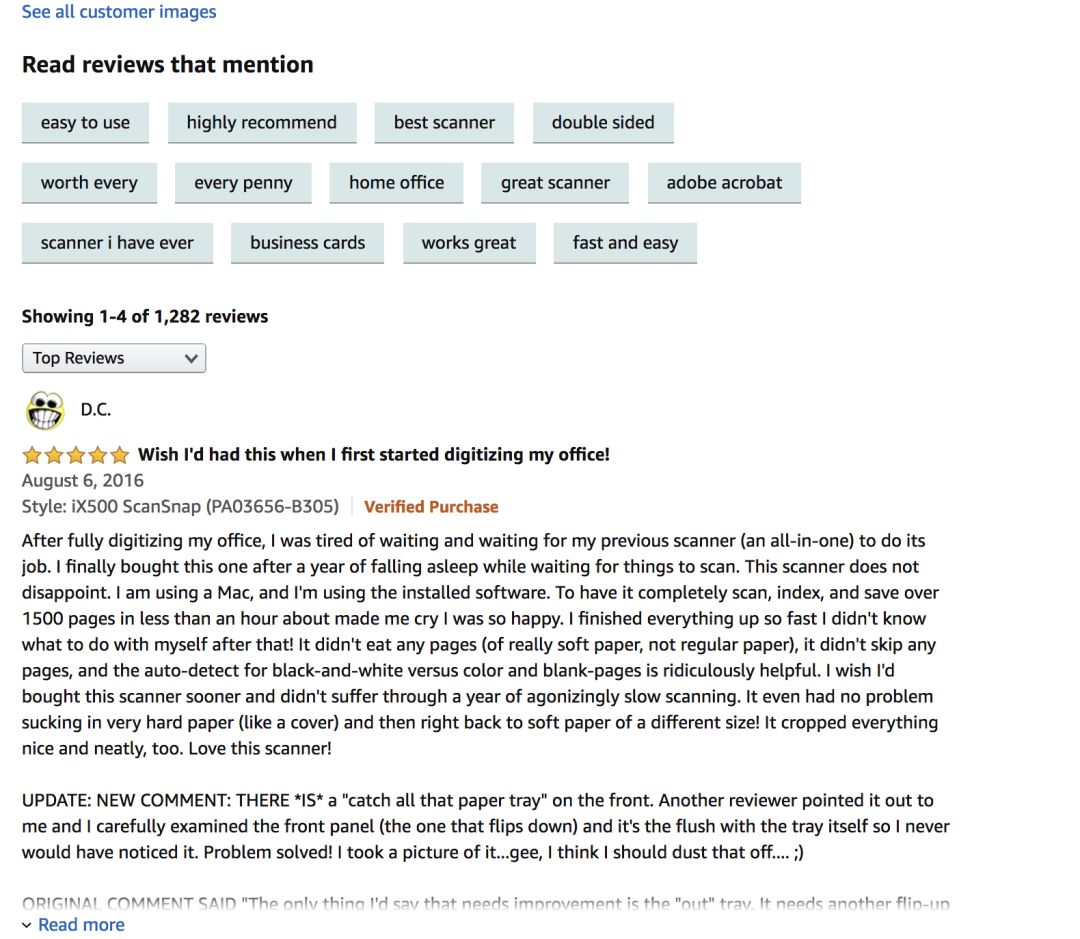1080x939 pixels.
Task: Filter reviews mentioning "highly recommend"
Action: point(261,123)
